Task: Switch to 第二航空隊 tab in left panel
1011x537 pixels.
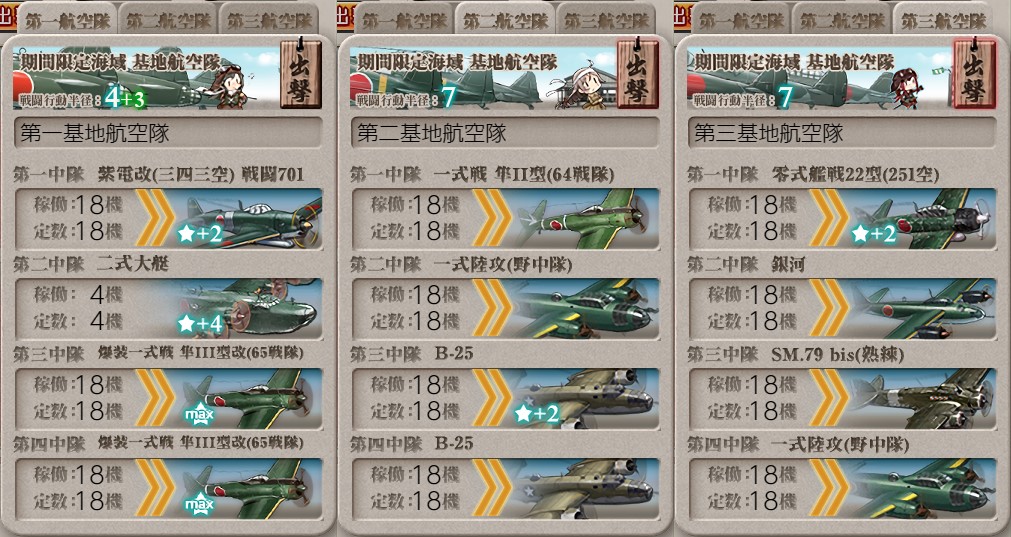Action: [168, 19]
